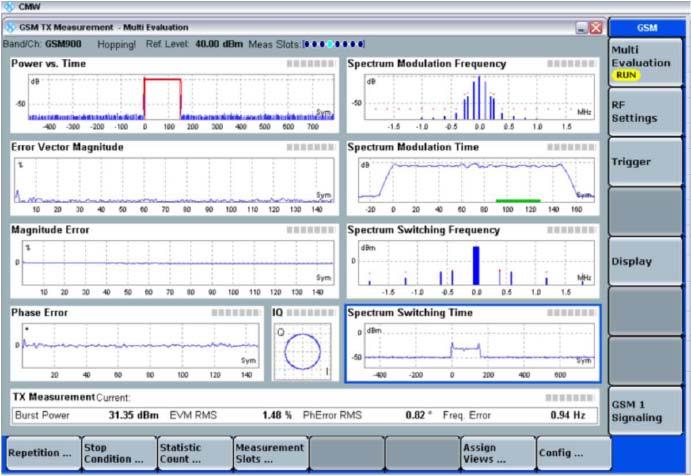Viewport: 691px width, 476px height.
Task: Open the Multi Evaluation softkey
Action: (x=646, y=62)
